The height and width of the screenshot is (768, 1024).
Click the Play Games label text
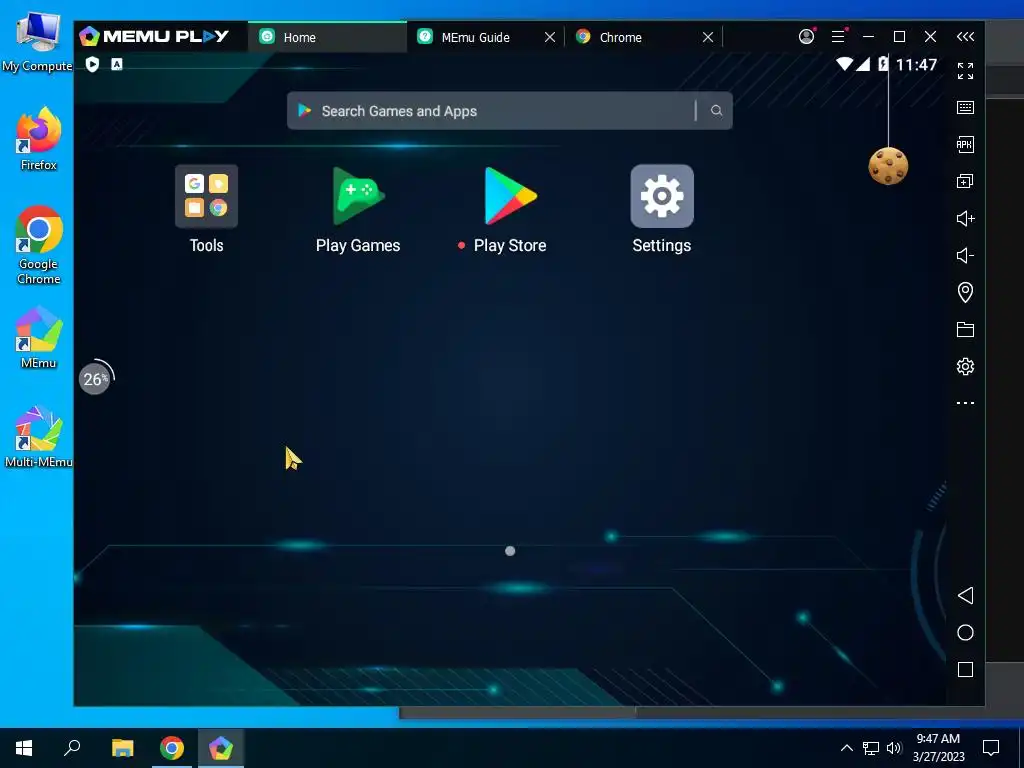pos(358,246)
